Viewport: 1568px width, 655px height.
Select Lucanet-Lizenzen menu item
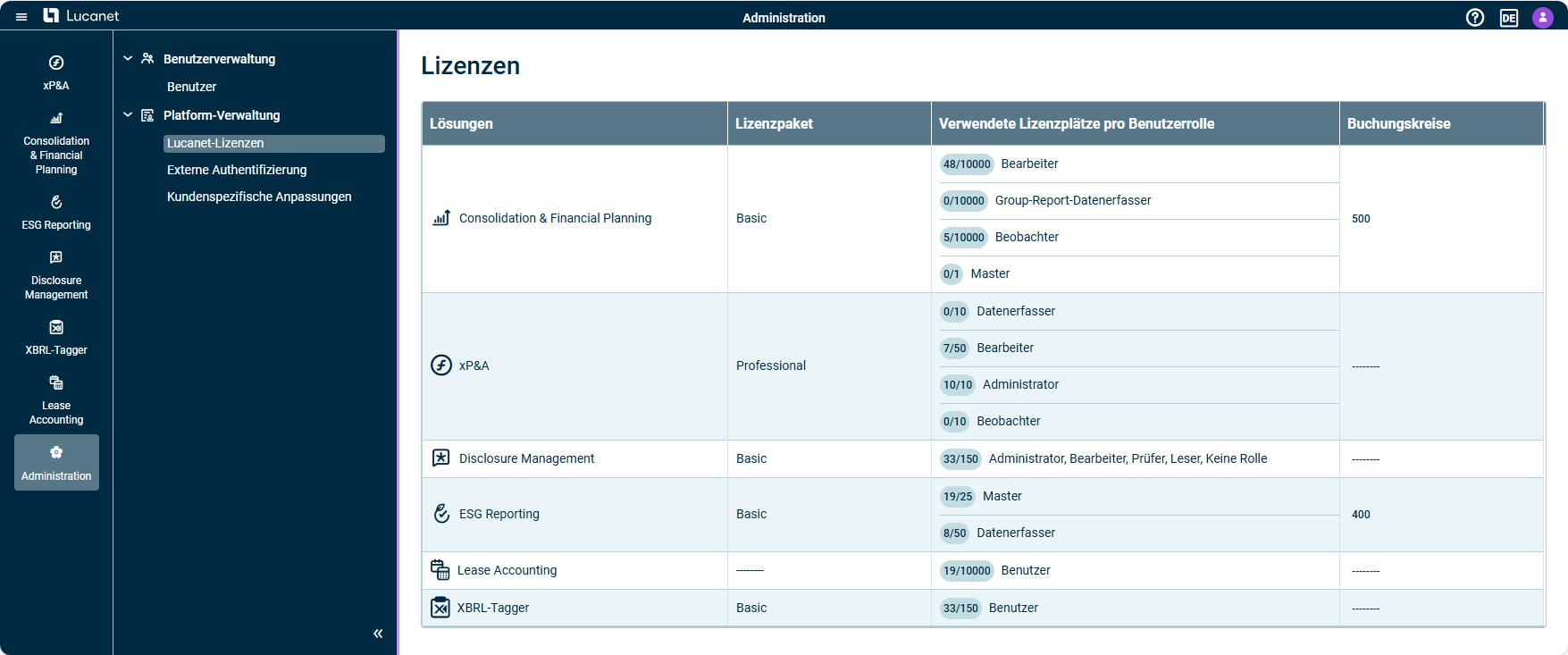click(274, 143)
